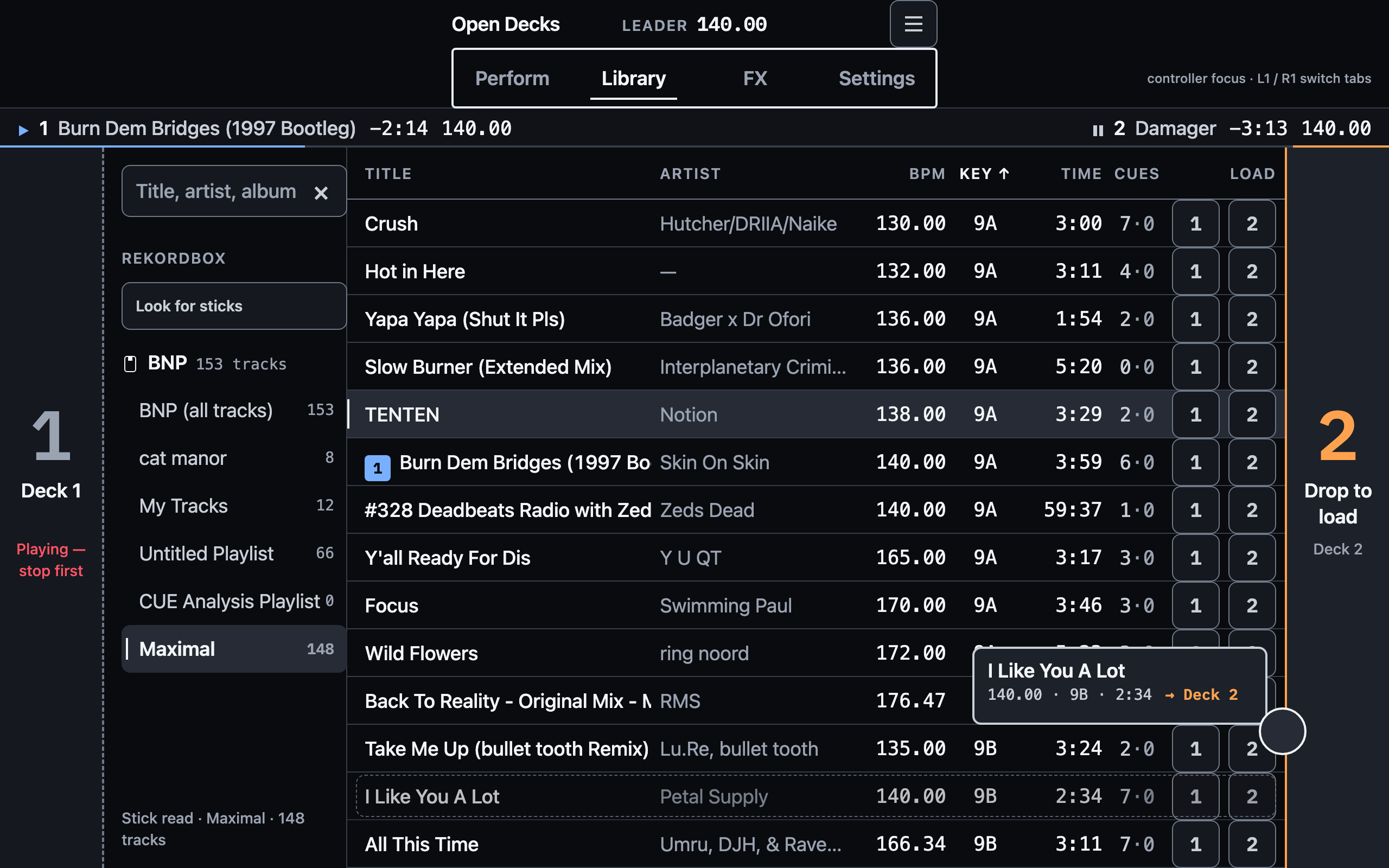Sort by the KEY column header
Image resolution: width=1389 pixels, height=868 pixels.
(x=984, y=174)
